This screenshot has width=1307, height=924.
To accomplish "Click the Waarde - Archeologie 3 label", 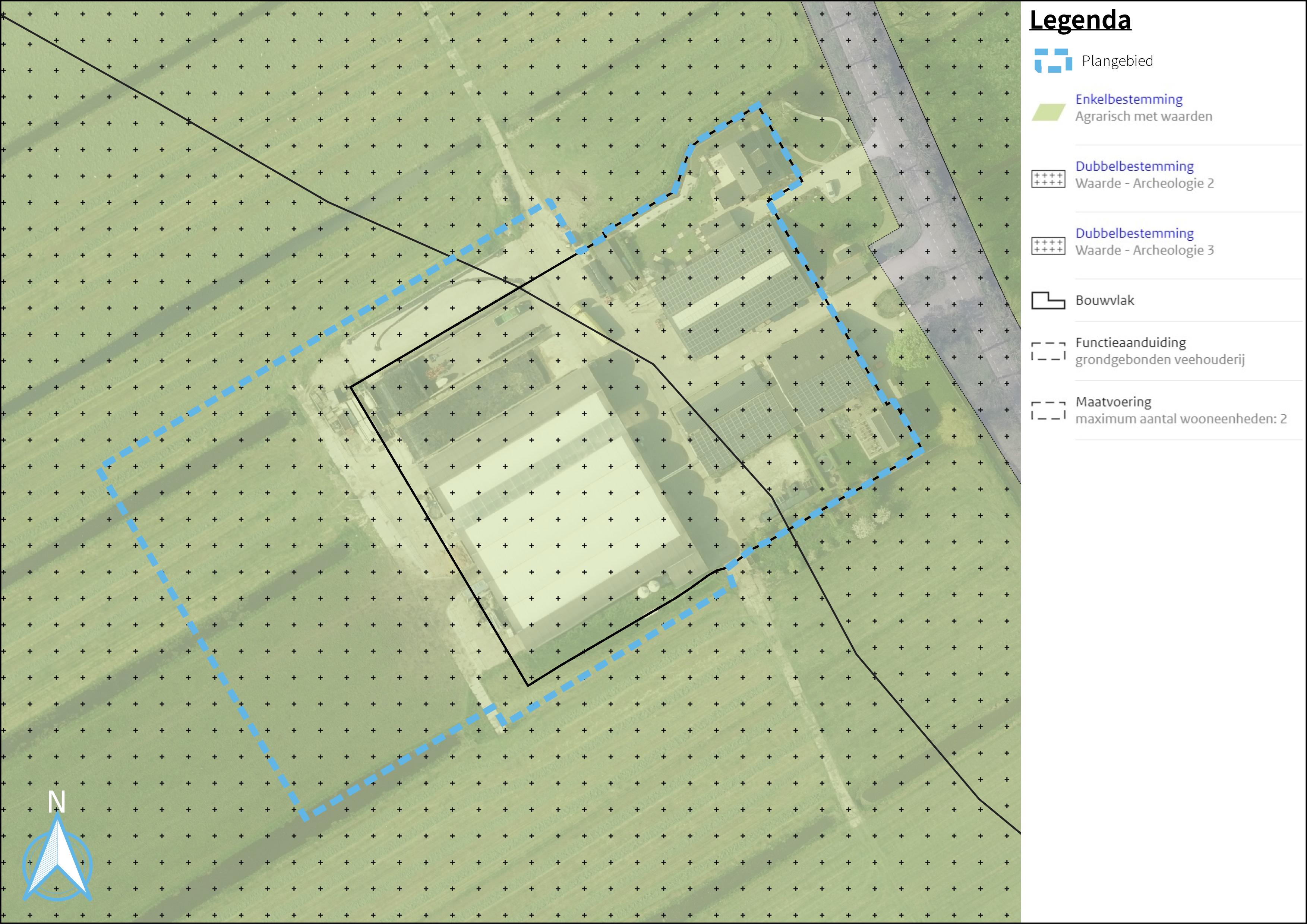I will tap(1144, 250).
